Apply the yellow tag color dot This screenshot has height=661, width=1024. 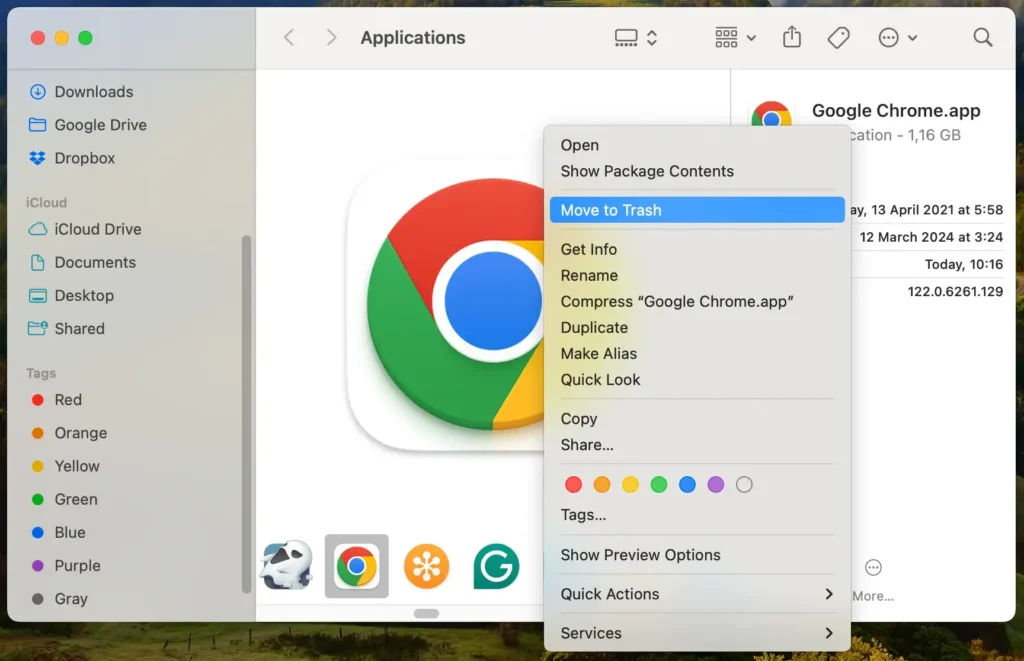click(630, 485)
